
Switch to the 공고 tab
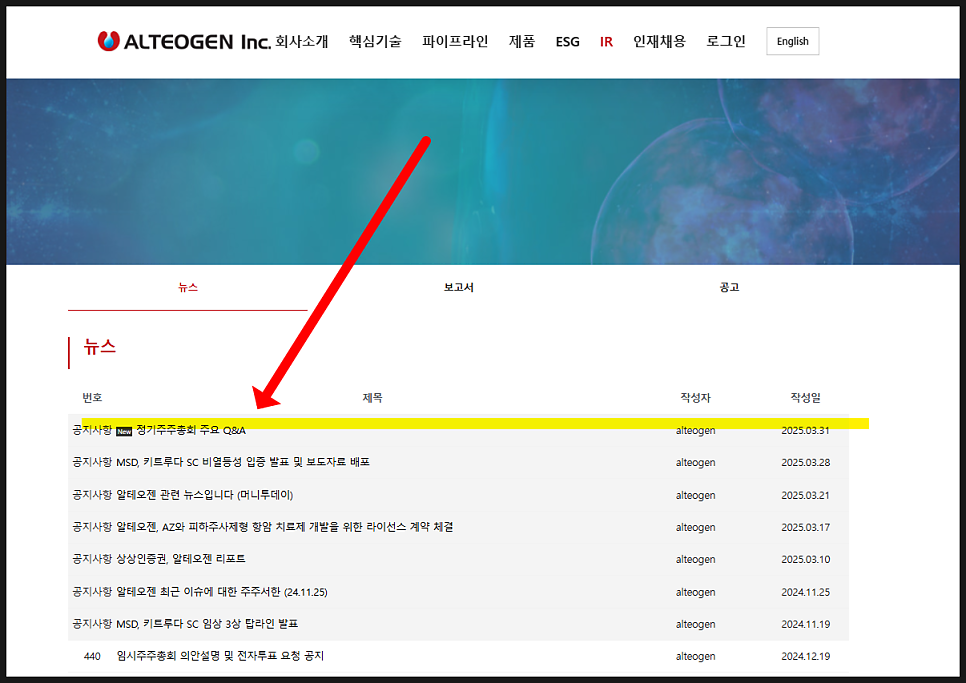point(729,288)
